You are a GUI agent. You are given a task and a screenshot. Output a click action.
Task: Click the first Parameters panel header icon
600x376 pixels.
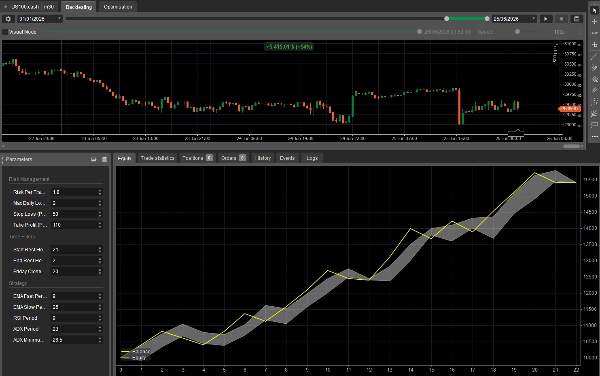point(93,159)
